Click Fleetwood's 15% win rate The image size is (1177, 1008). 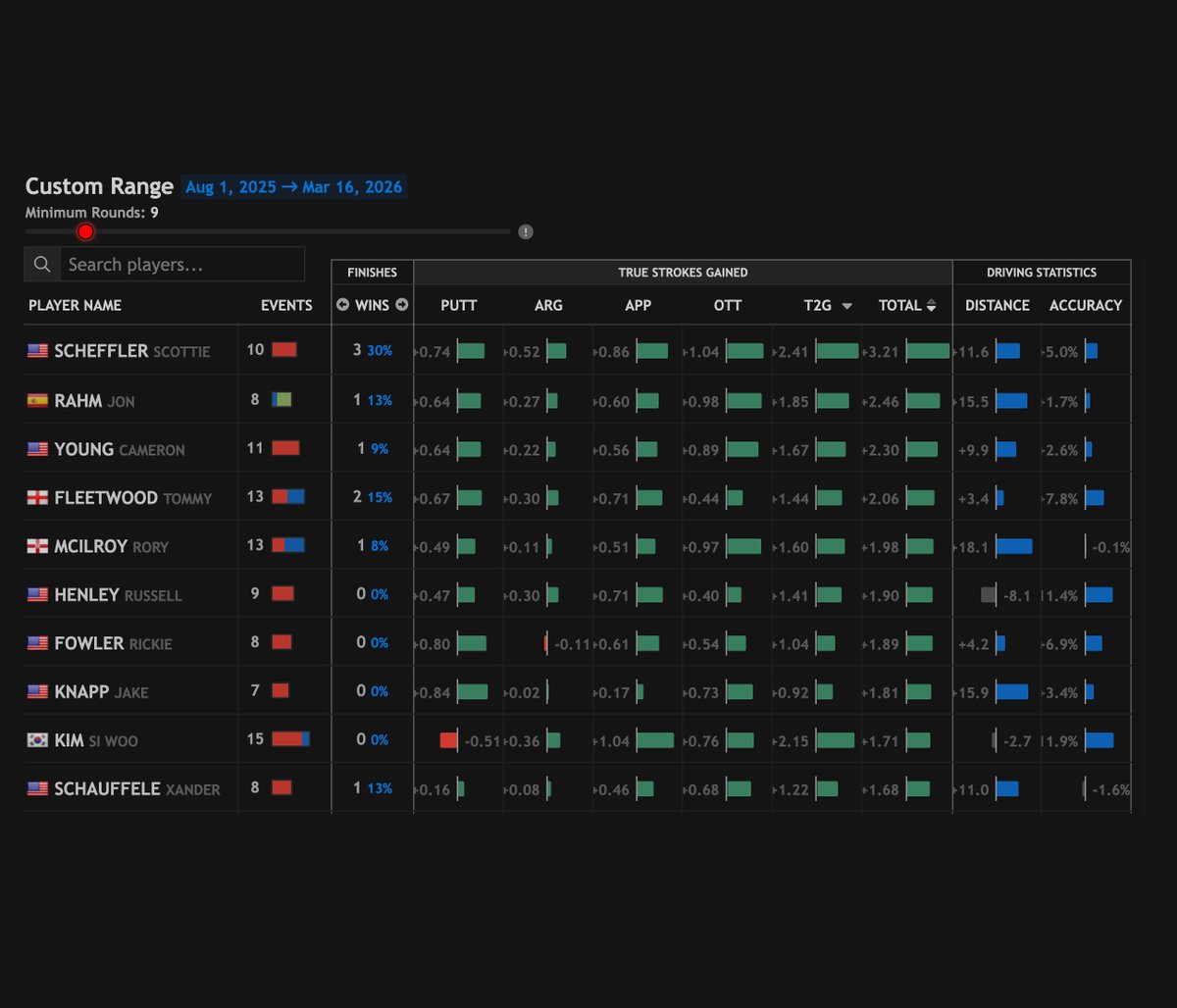point(380,498)
